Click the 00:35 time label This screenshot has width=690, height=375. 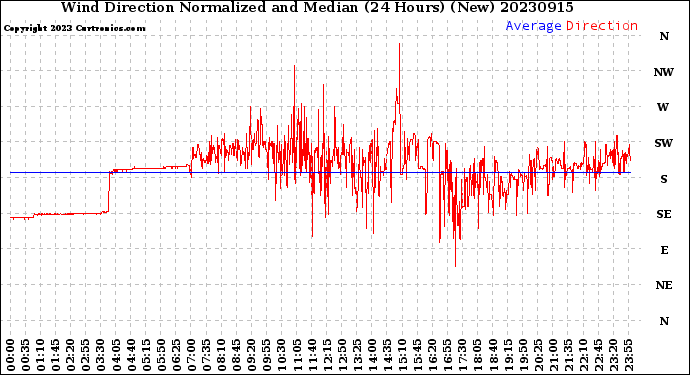point(26,355)
